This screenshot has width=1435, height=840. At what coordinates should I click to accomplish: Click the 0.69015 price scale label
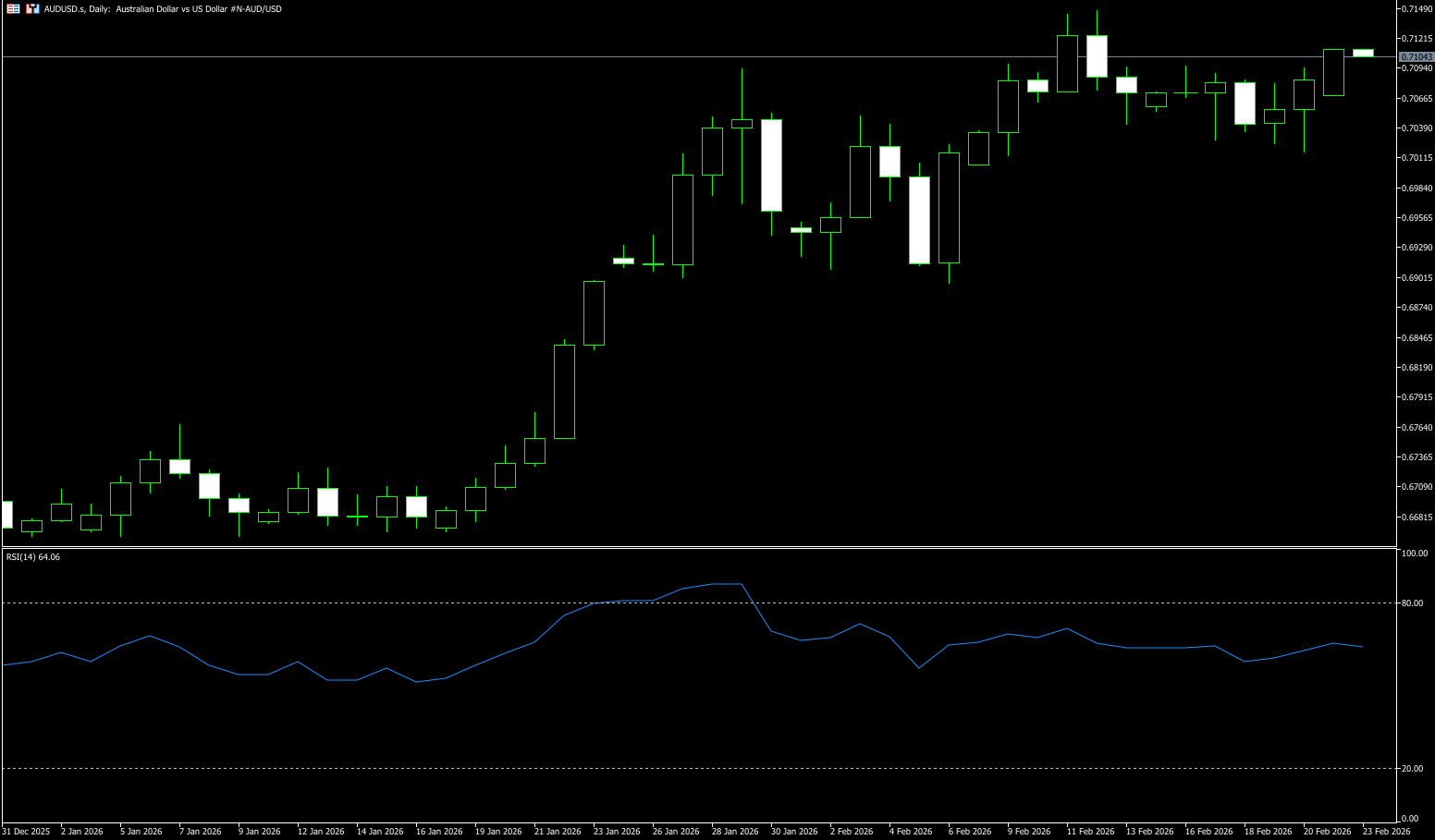click(1417, 277)
